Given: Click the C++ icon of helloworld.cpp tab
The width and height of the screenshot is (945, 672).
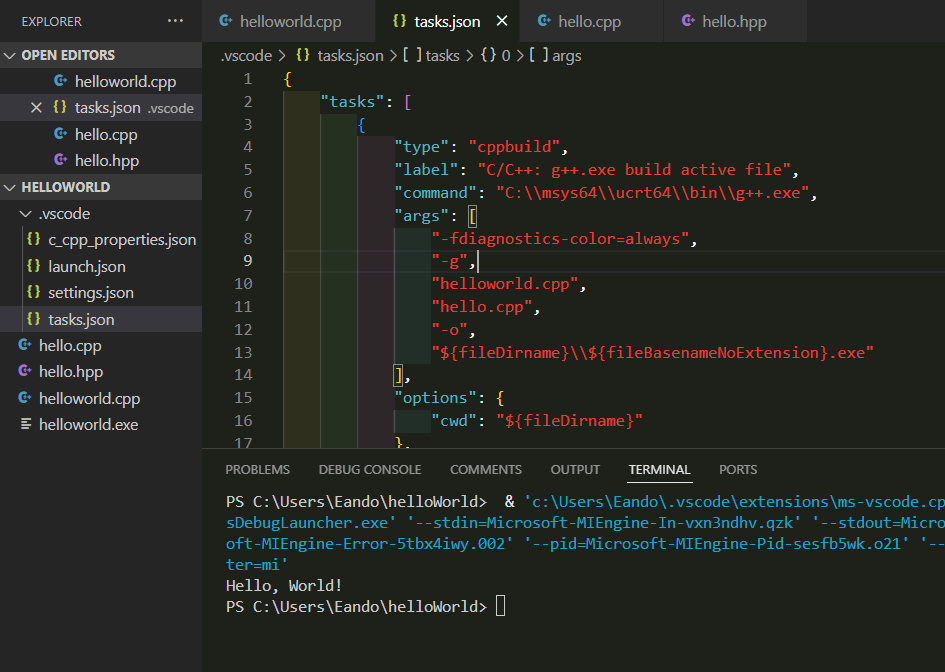Looking at the screenshot, I should 226,21.
